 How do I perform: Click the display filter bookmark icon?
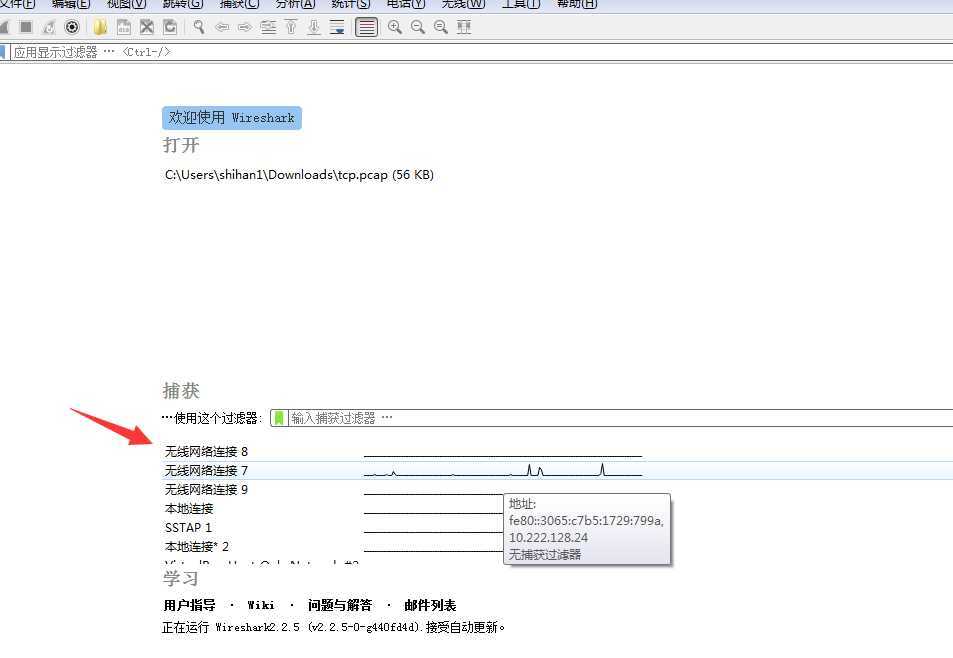pyautogui.click(x=2, y=52)
